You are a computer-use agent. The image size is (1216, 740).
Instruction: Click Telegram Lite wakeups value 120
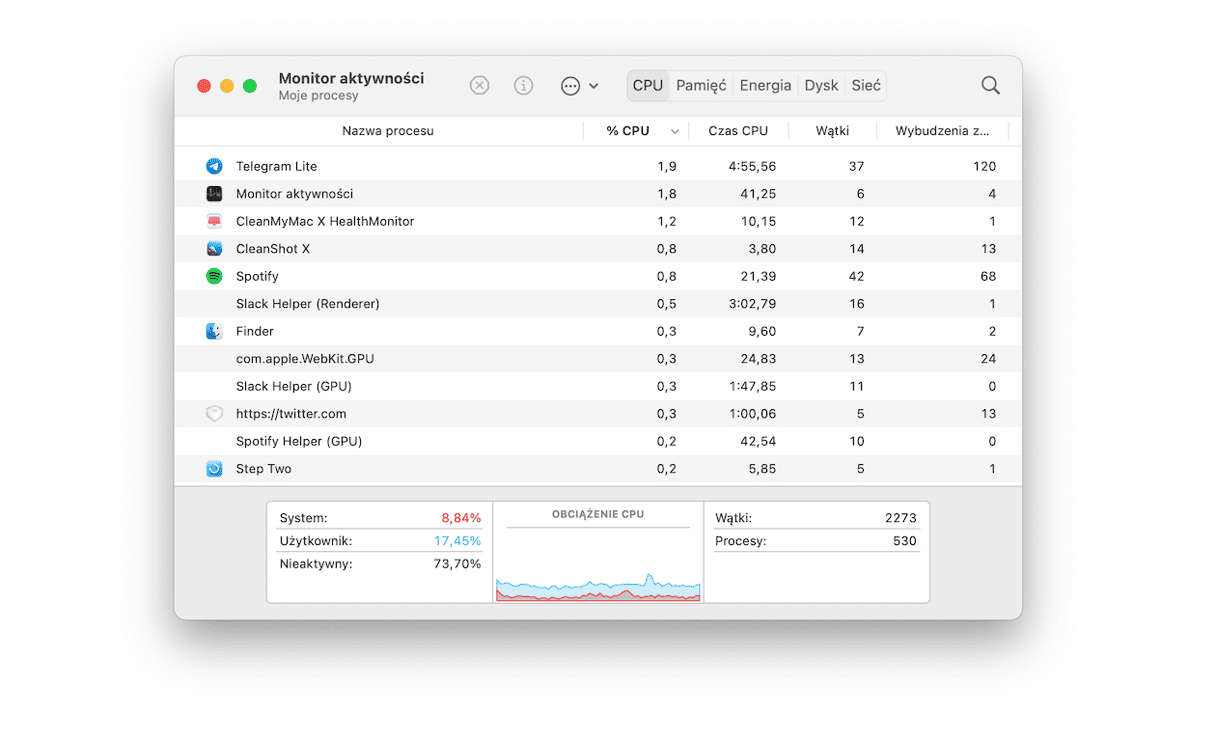click(984, 166)
